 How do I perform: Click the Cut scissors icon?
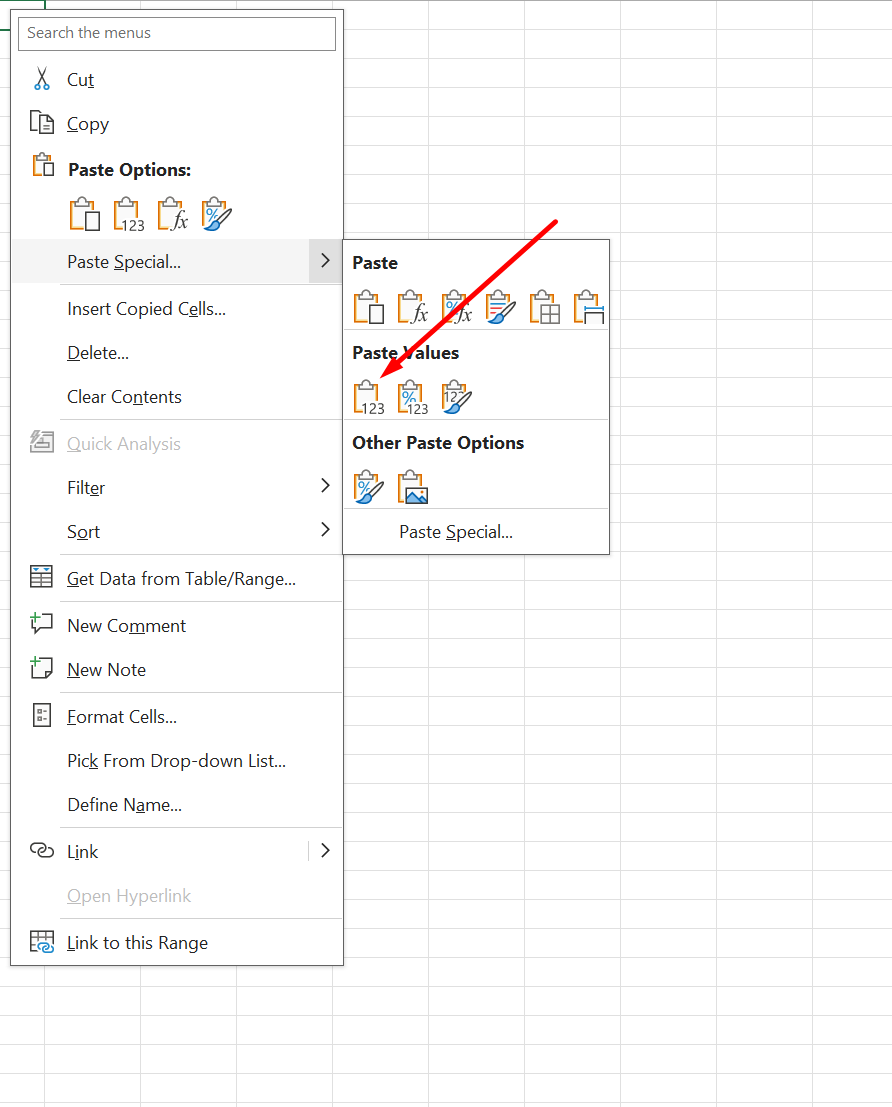[42, 79]
